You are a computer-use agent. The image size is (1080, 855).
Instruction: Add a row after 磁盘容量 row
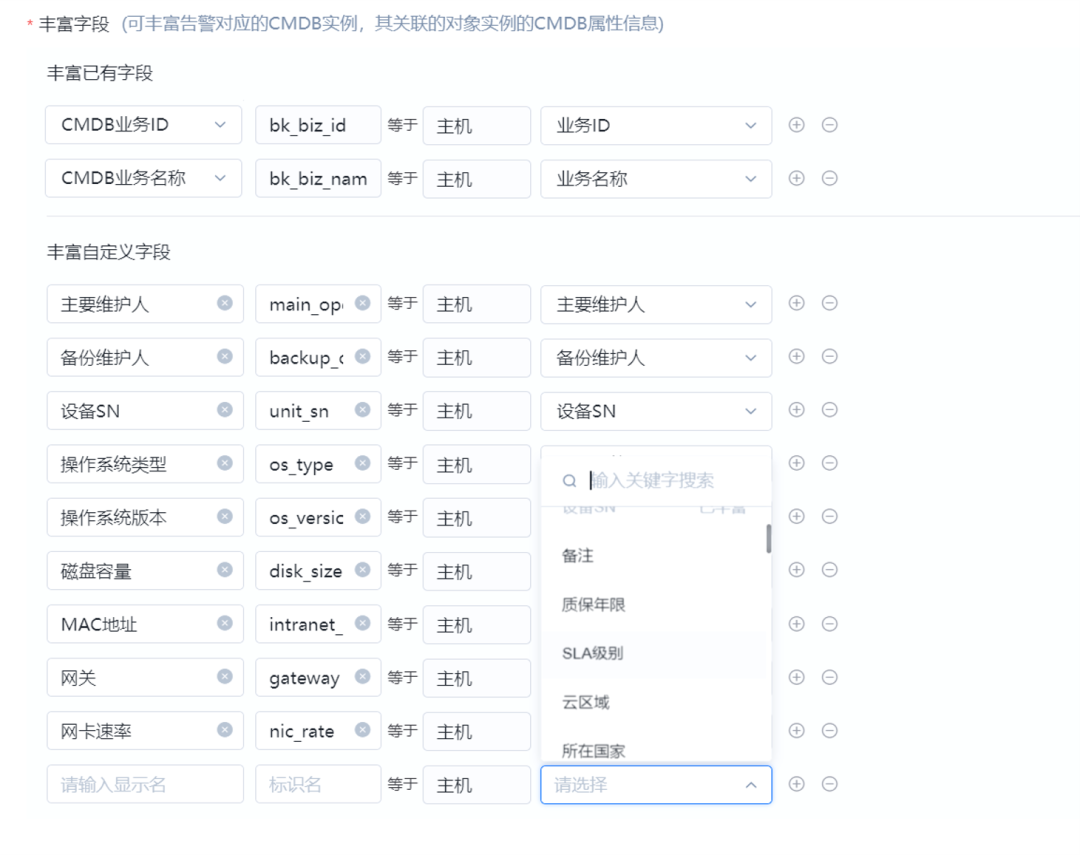pyautogui.click(x=796, y=570)
